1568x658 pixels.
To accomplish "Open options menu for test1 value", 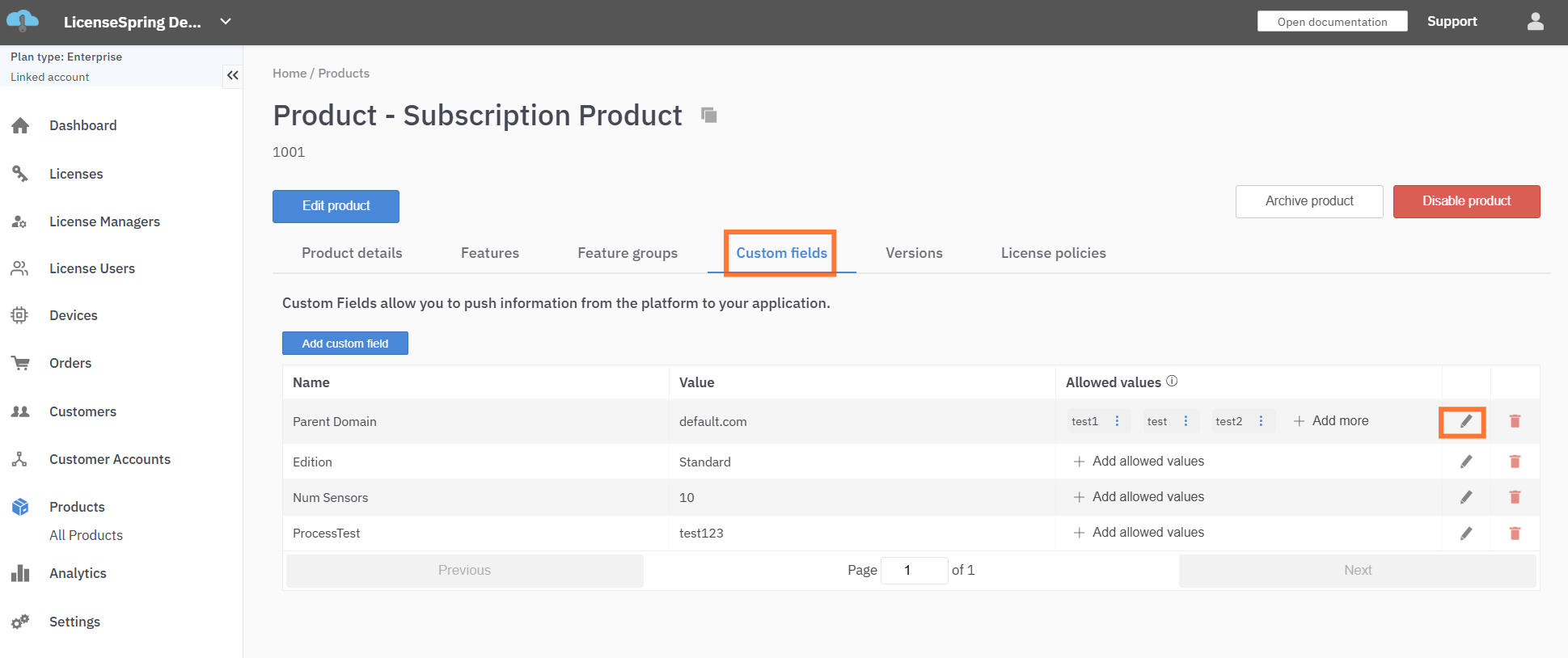I will click(1117, 421).
